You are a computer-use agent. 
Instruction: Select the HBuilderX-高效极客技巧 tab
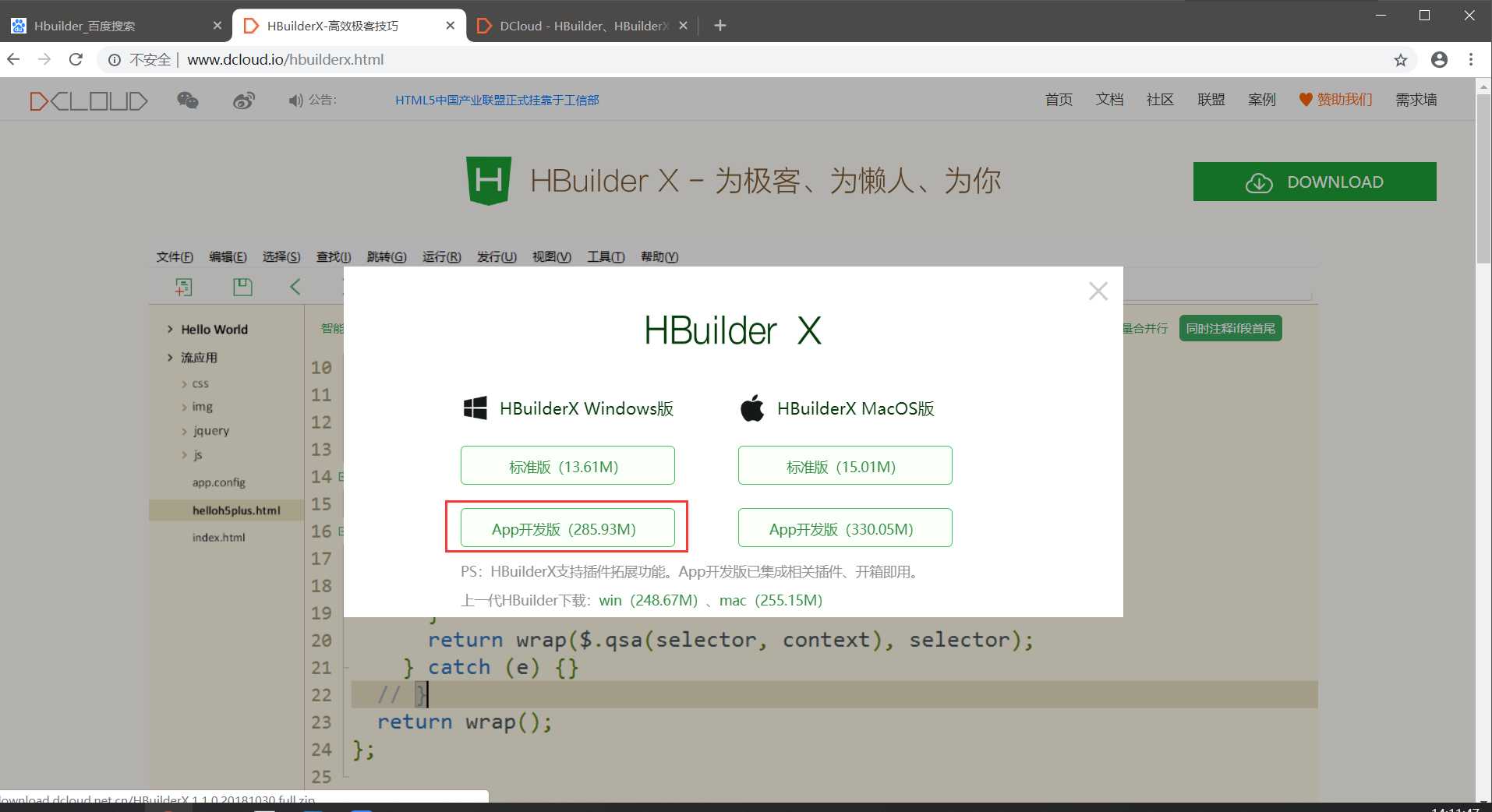(349, 26)
